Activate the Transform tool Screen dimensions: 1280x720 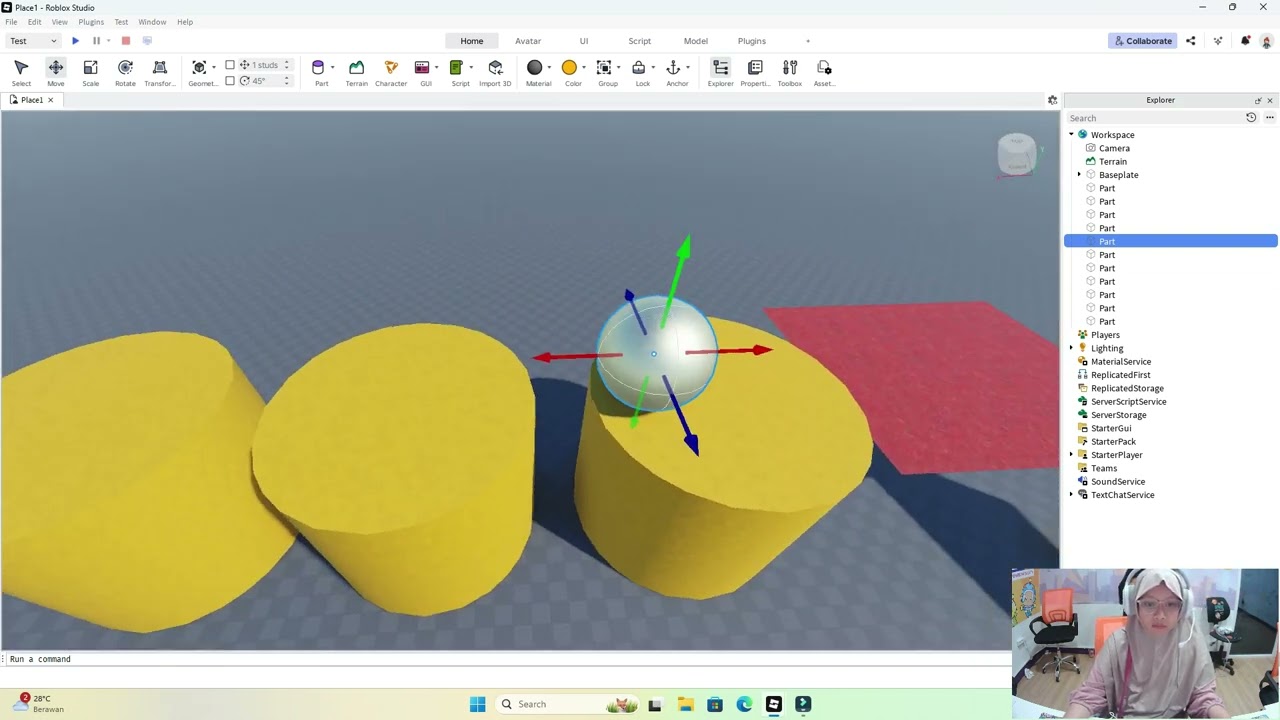[x=160, y=72]
